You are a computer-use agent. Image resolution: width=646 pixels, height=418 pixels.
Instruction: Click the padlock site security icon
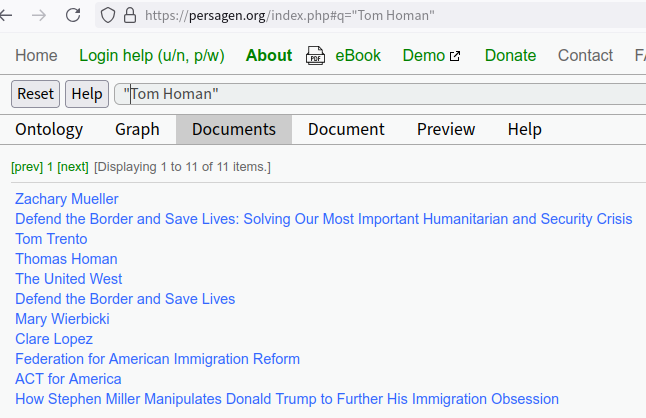(x=130, y=15)
